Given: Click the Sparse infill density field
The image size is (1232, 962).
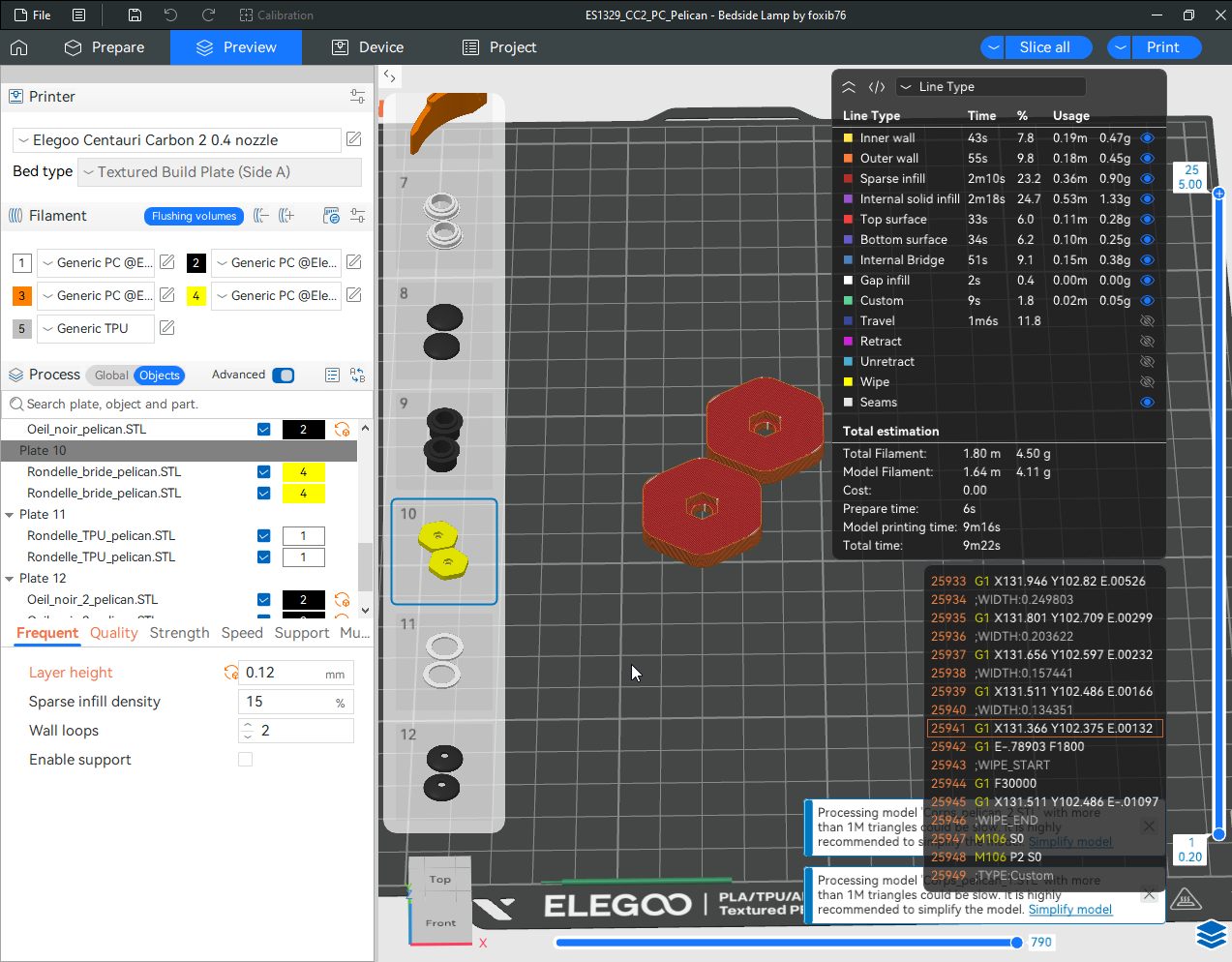Looking at the screenshot, I should click(296, 702).
